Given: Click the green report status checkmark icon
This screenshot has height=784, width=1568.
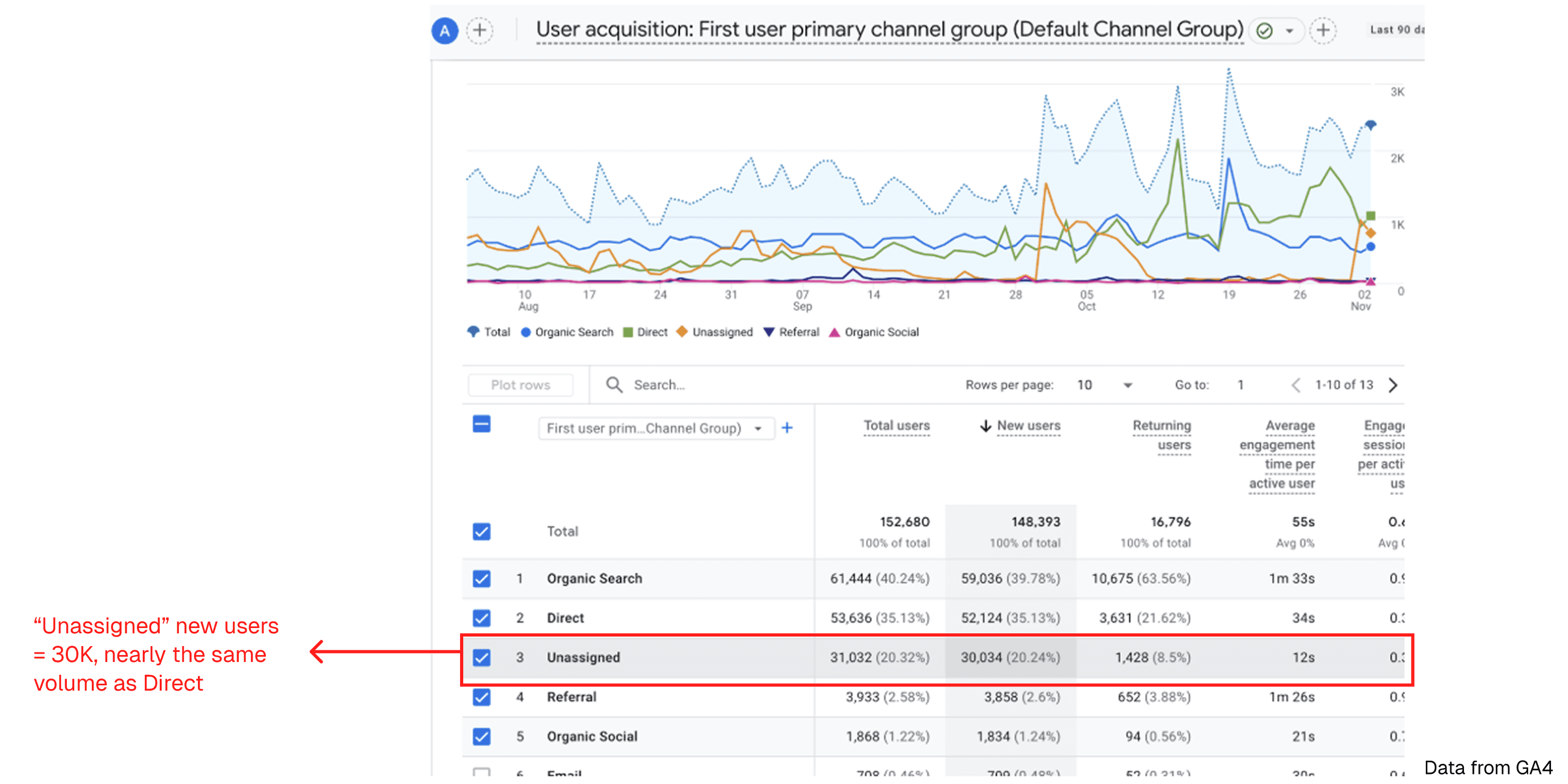Looking at the screenshot, I should pos(1264,30).
